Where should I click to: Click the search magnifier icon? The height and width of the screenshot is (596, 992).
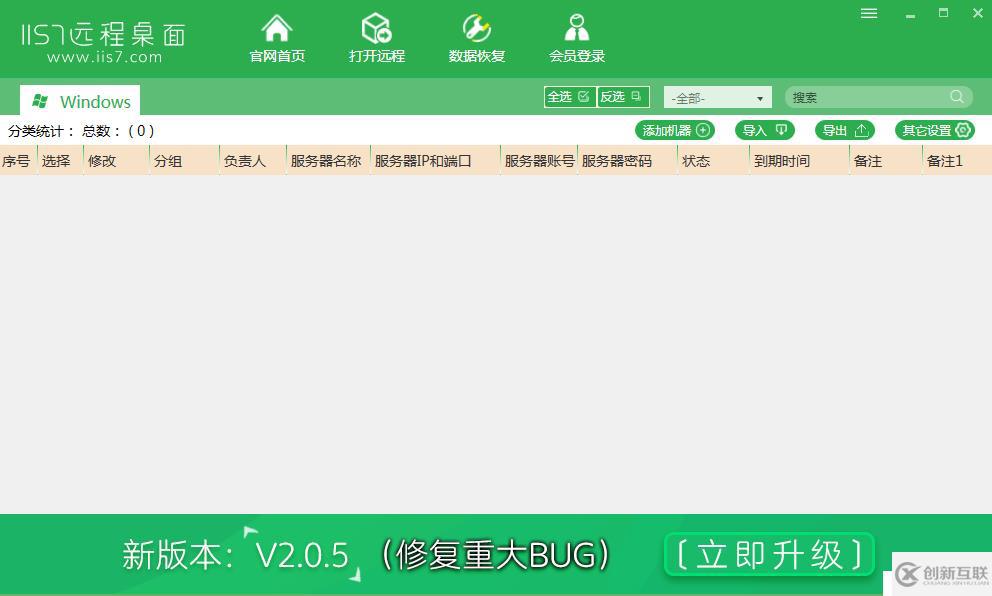click(x=957, y=96)
